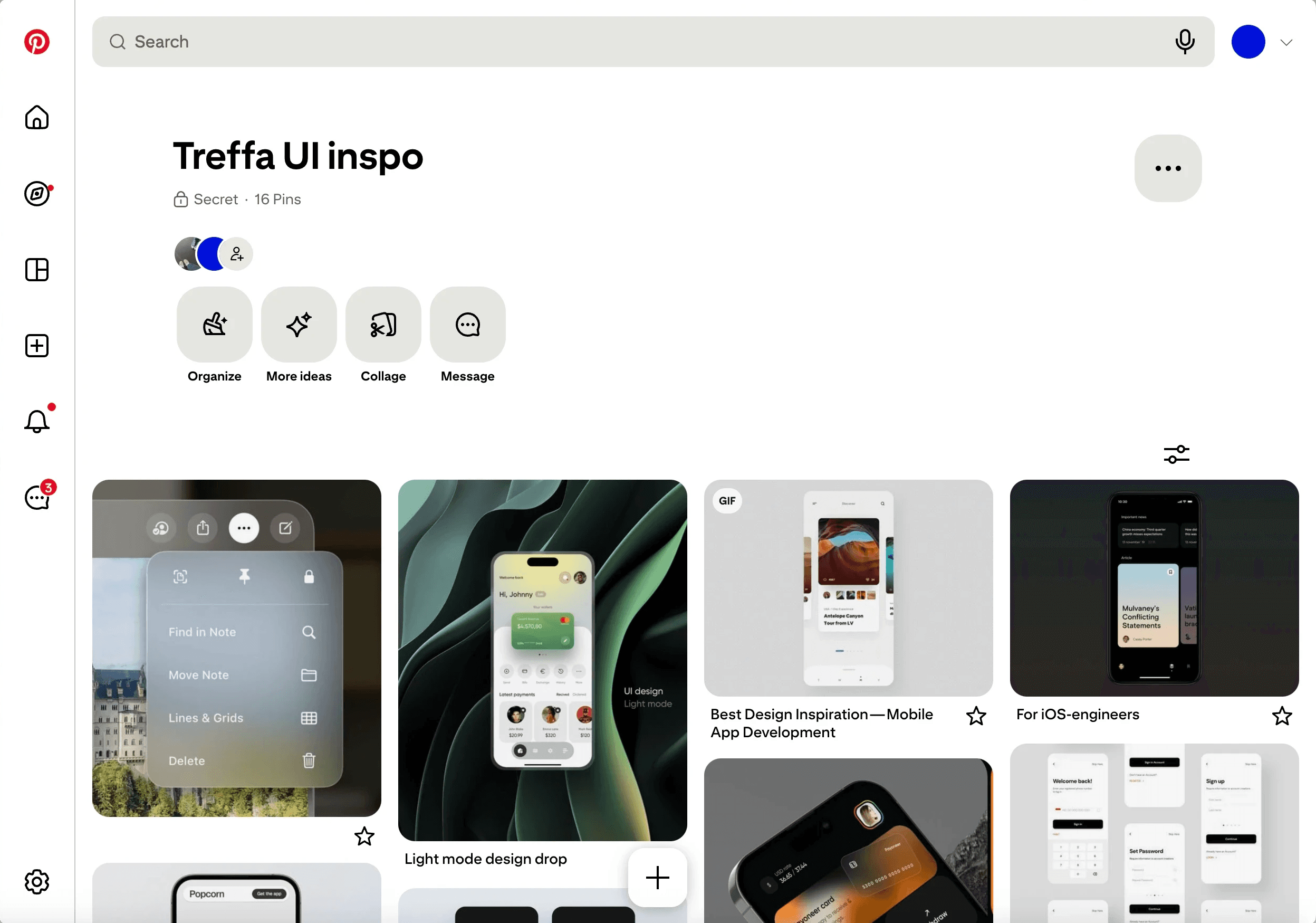This screenshot has width=1316, height=923.
Task: Open the settings gear in sidebar
Action: (37, 882)
